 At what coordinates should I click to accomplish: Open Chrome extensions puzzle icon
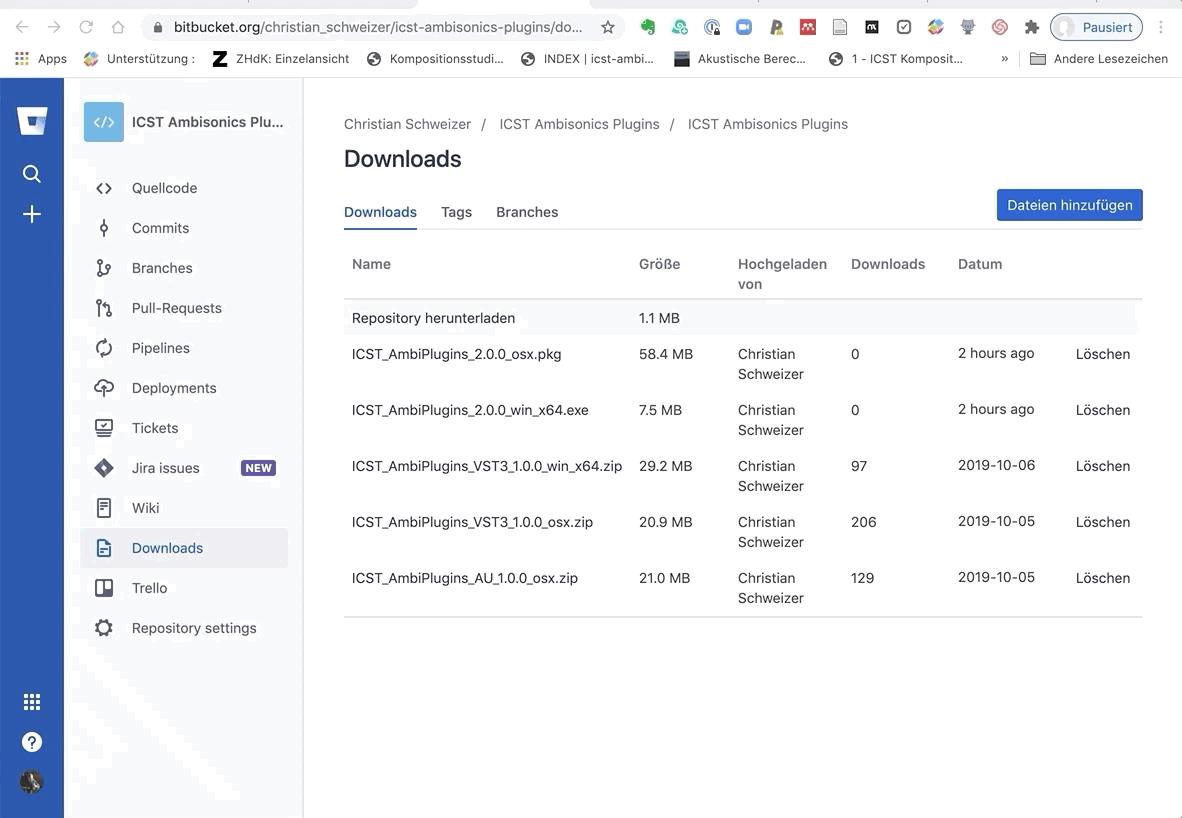[x=1032, y=27]
